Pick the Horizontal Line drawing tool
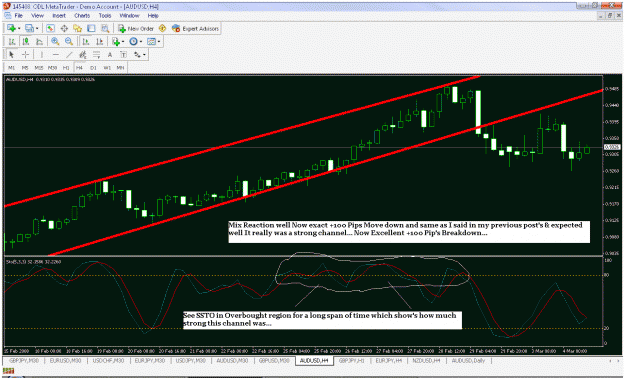Image resolution: width=625 pixels, height=378 pixels. click(x=55, y=55)
